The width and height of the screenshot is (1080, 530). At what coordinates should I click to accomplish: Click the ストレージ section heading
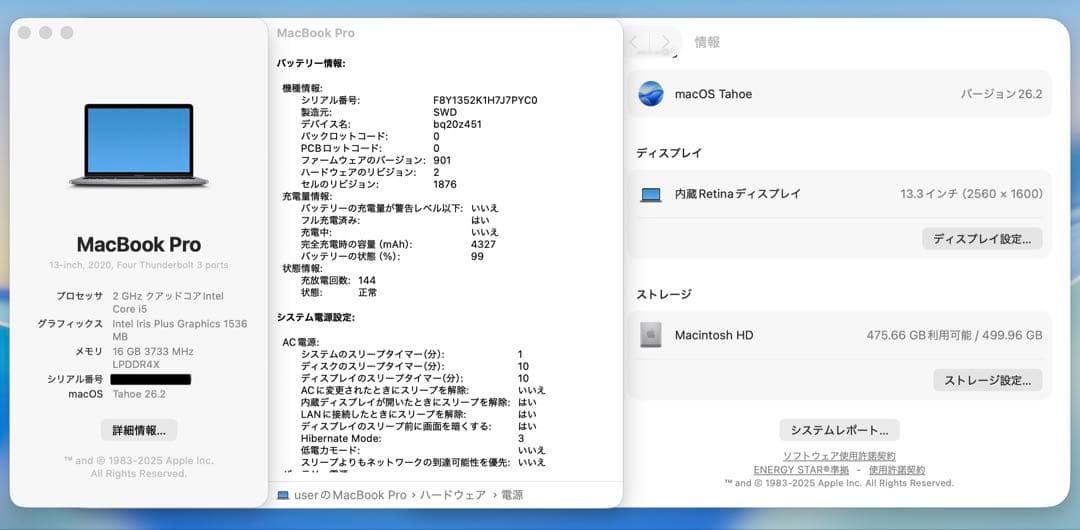[x=664, y=294]
